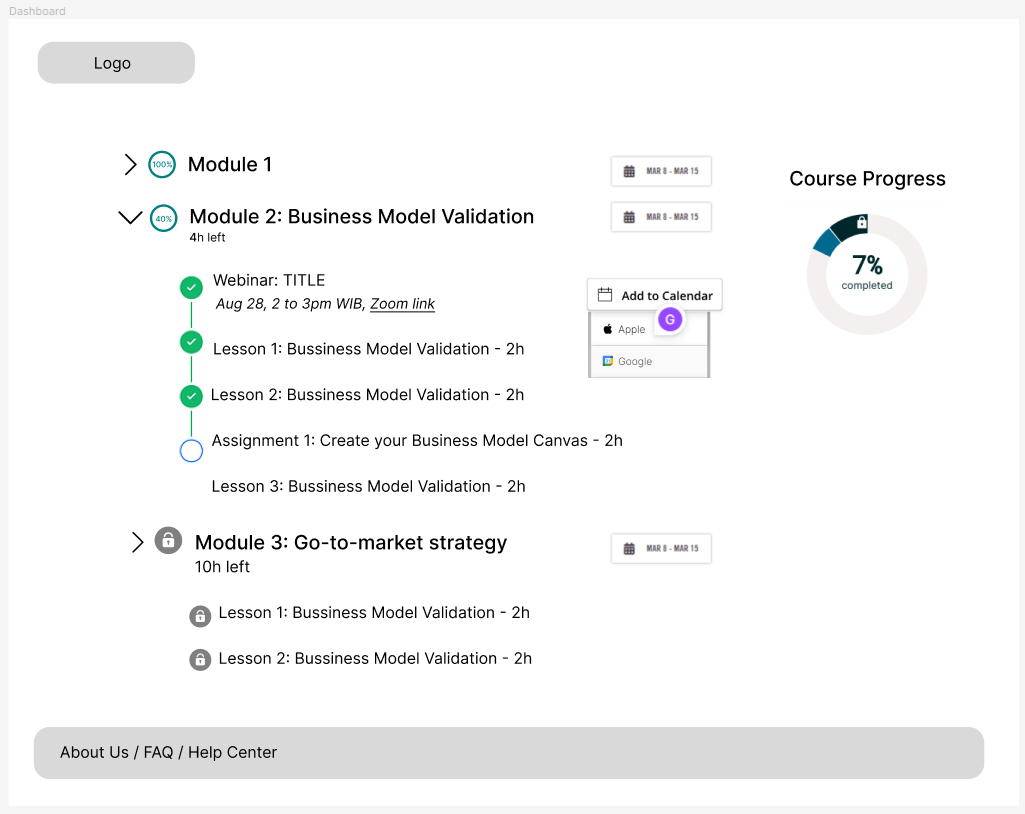1025x814 pixels.
Task: Expand Module 3 with the chevron arrow
Action: click(138, 542)
